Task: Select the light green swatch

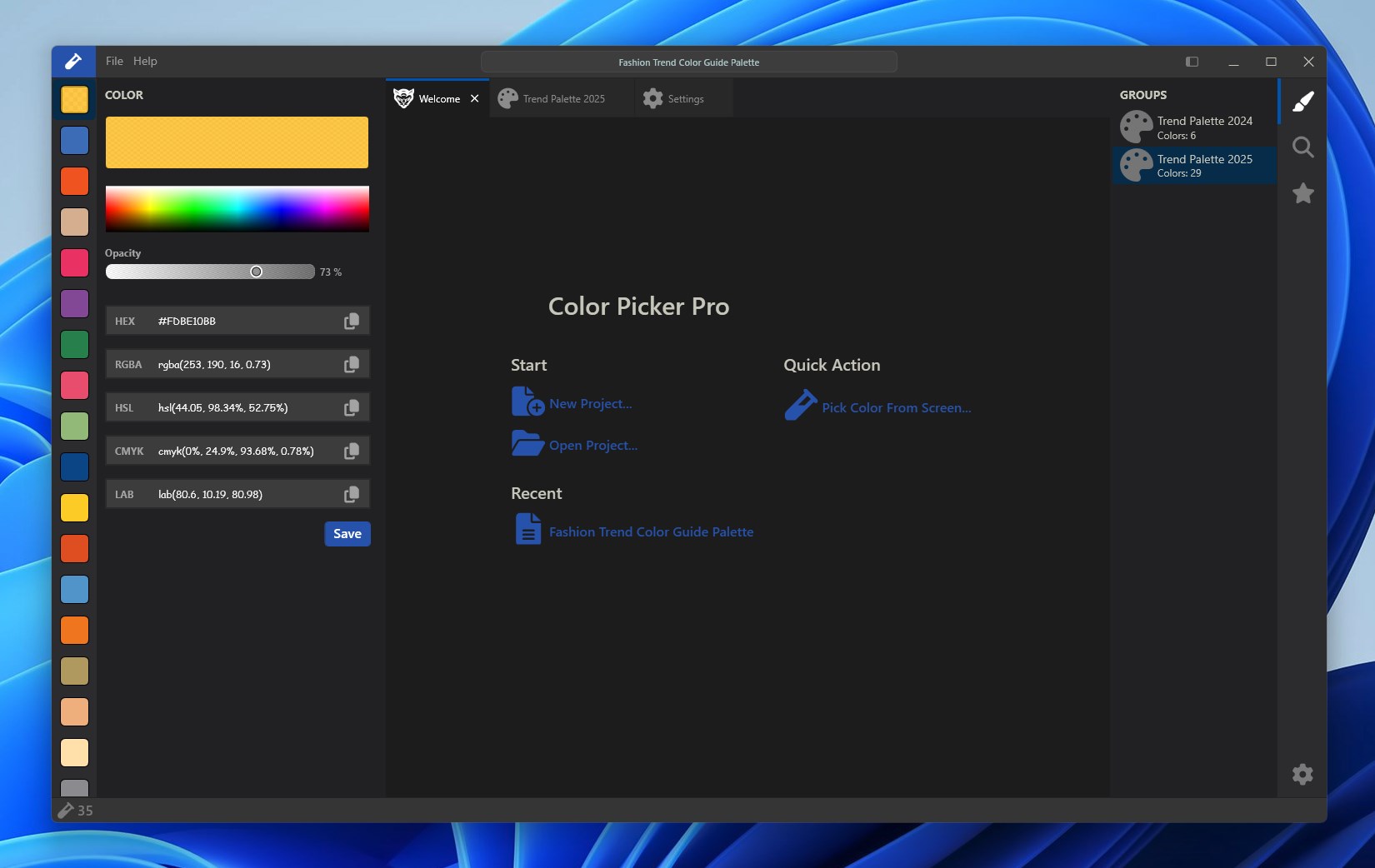Action: click(x=75, y=427)
